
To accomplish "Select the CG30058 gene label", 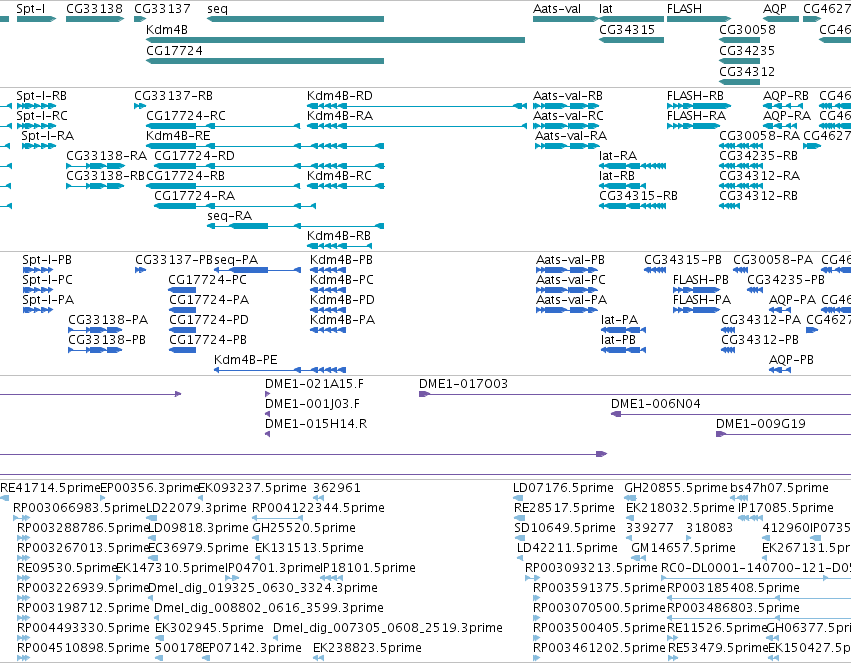I will (x=747, y=29).
